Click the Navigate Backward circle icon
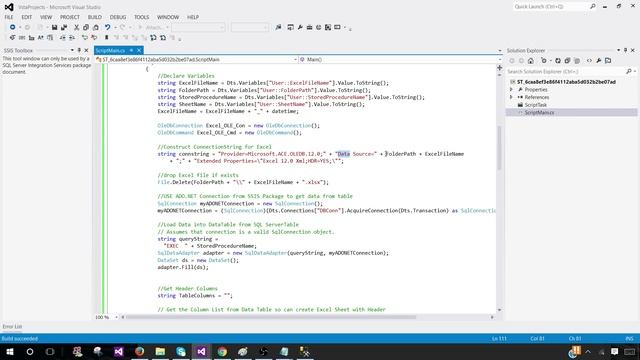This screenshot has height=360, width=640. (13, 27)
